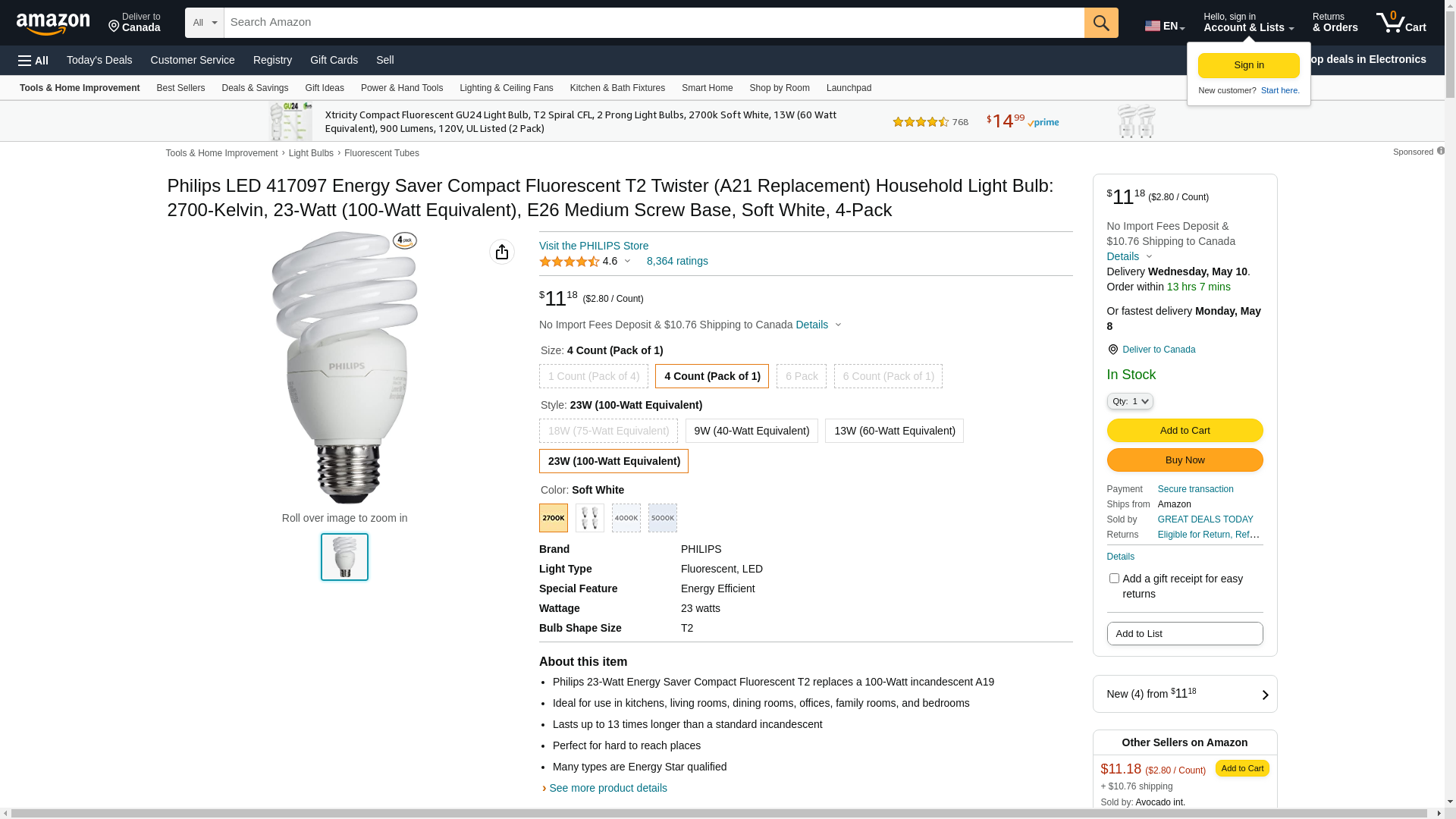Viewport: 1456px width, 819px height.
Task: Open the shopping cart
Action: (x=1401, y=23)
